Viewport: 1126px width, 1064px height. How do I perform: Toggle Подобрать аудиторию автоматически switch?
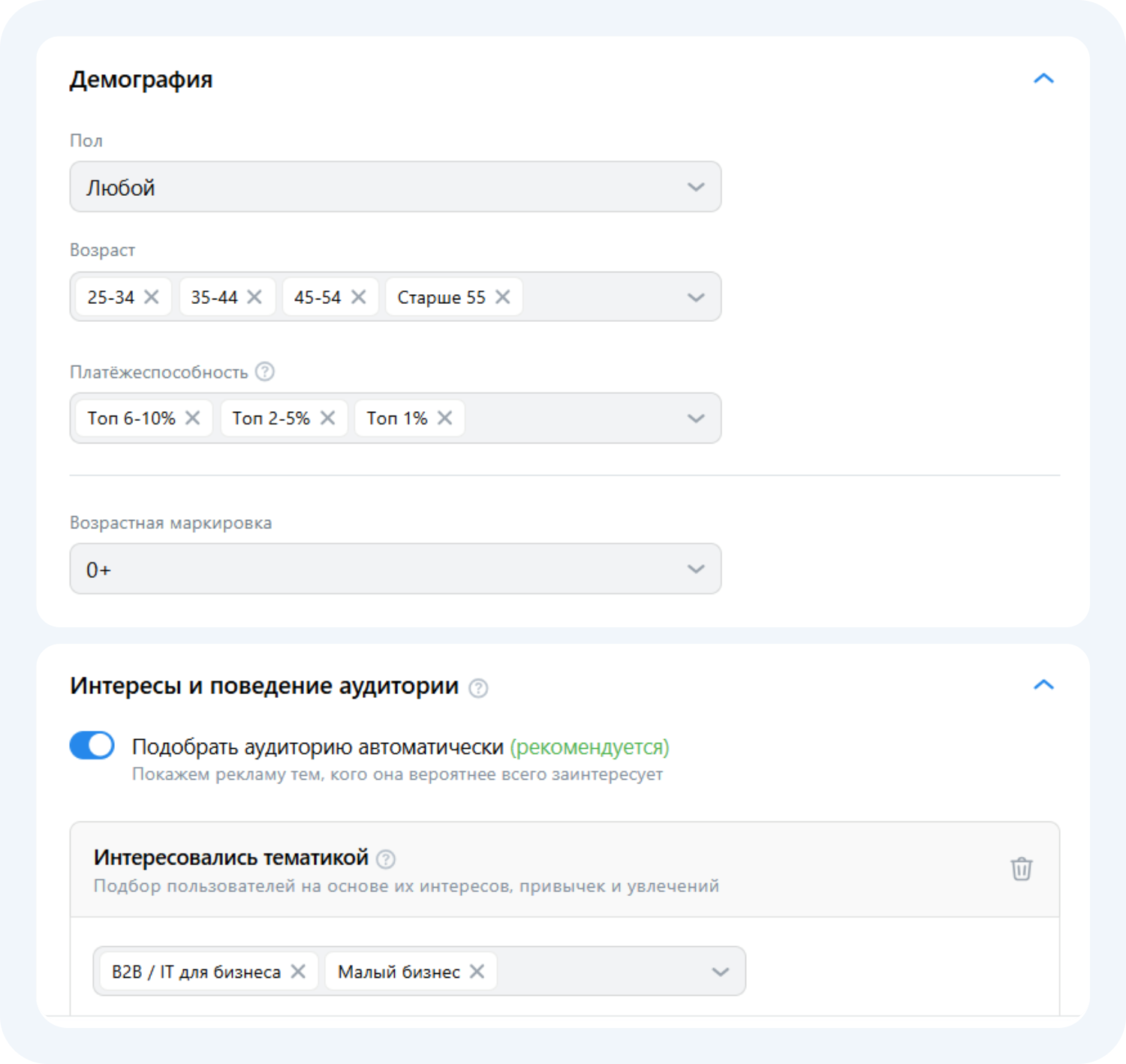(x=92, y=746)
